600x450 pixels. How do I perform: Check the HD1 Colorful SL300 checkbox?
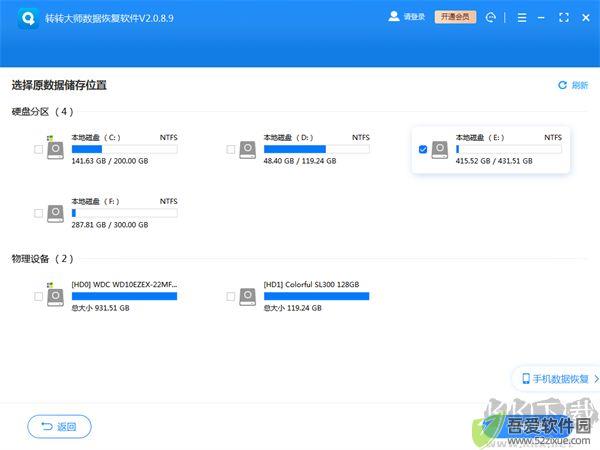230,296
